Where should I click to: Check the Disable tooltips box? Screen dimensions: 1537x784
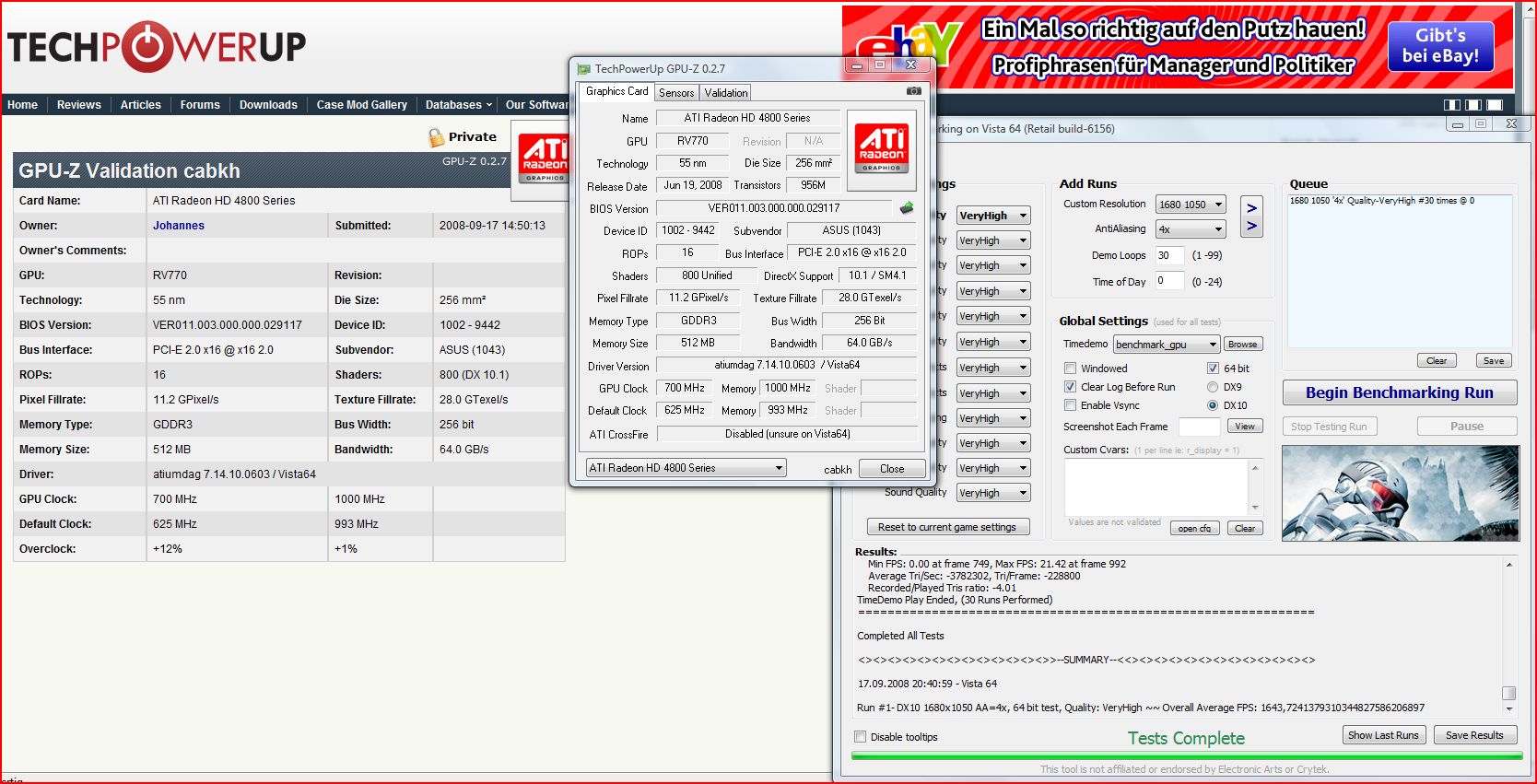click(861, 737)
